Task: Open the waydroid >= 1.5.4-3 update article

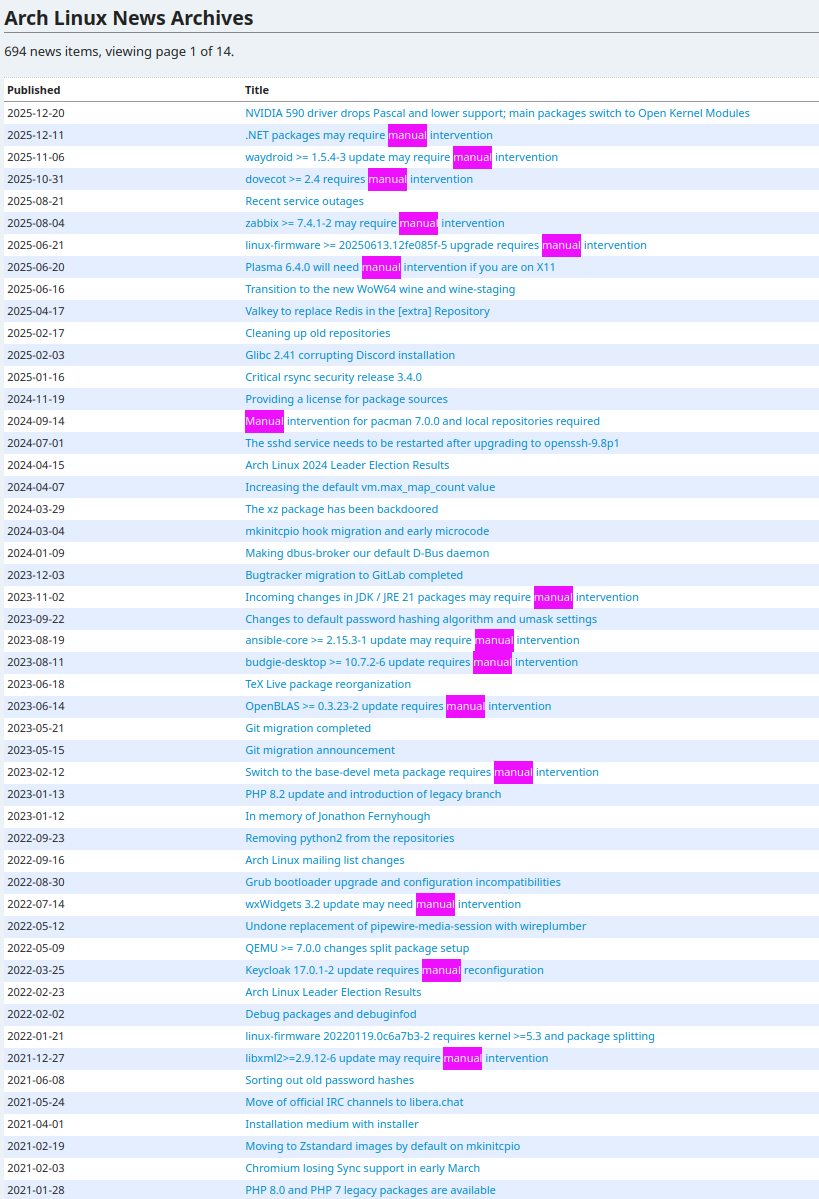Action: 401,158
